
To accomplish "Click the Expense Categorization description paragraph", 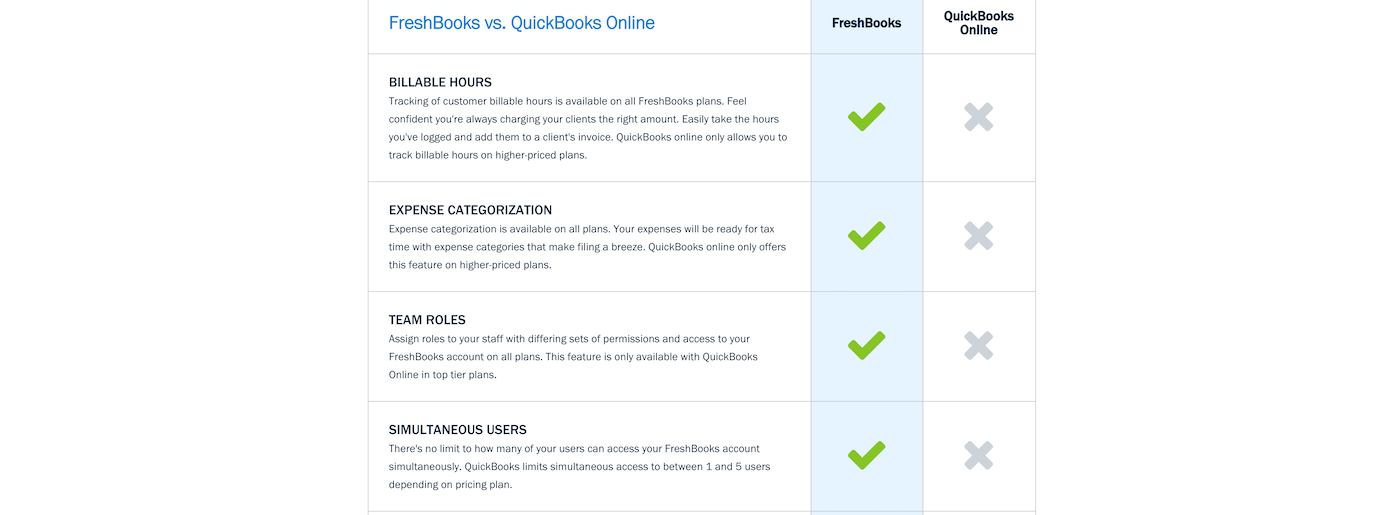I will (x=587, y=247).
